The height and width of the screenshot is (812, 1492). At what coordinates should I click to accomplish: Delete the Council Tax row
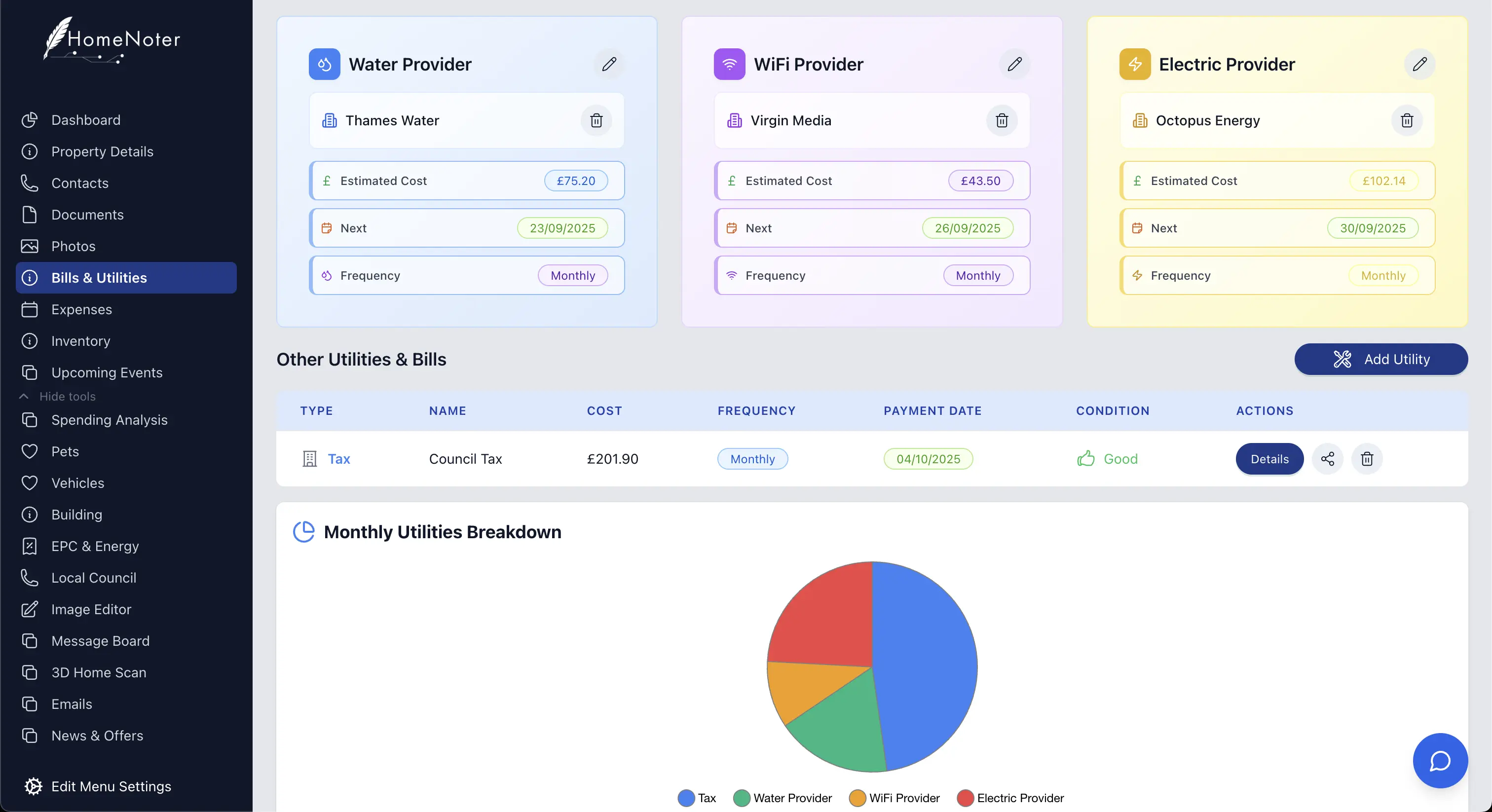pyautogui.click(x=1366, y=459)
